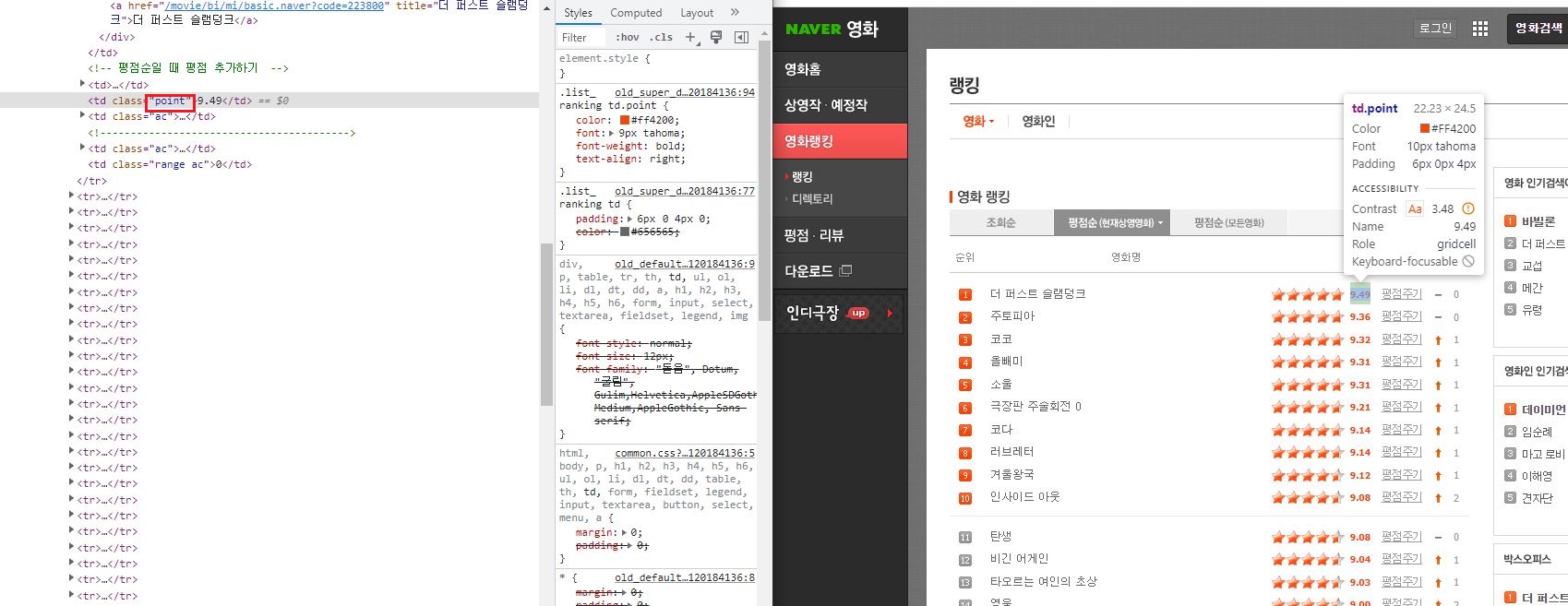
Task: Toggle the :hov element state panel
Action: pos(628,37)
